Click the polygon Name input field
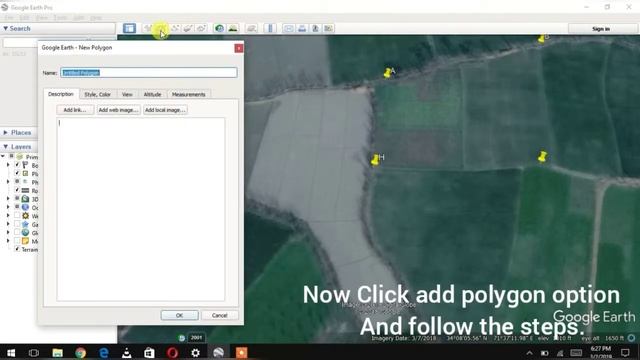Viewport: 640px width, 360px height. click(x=149, y=73)
